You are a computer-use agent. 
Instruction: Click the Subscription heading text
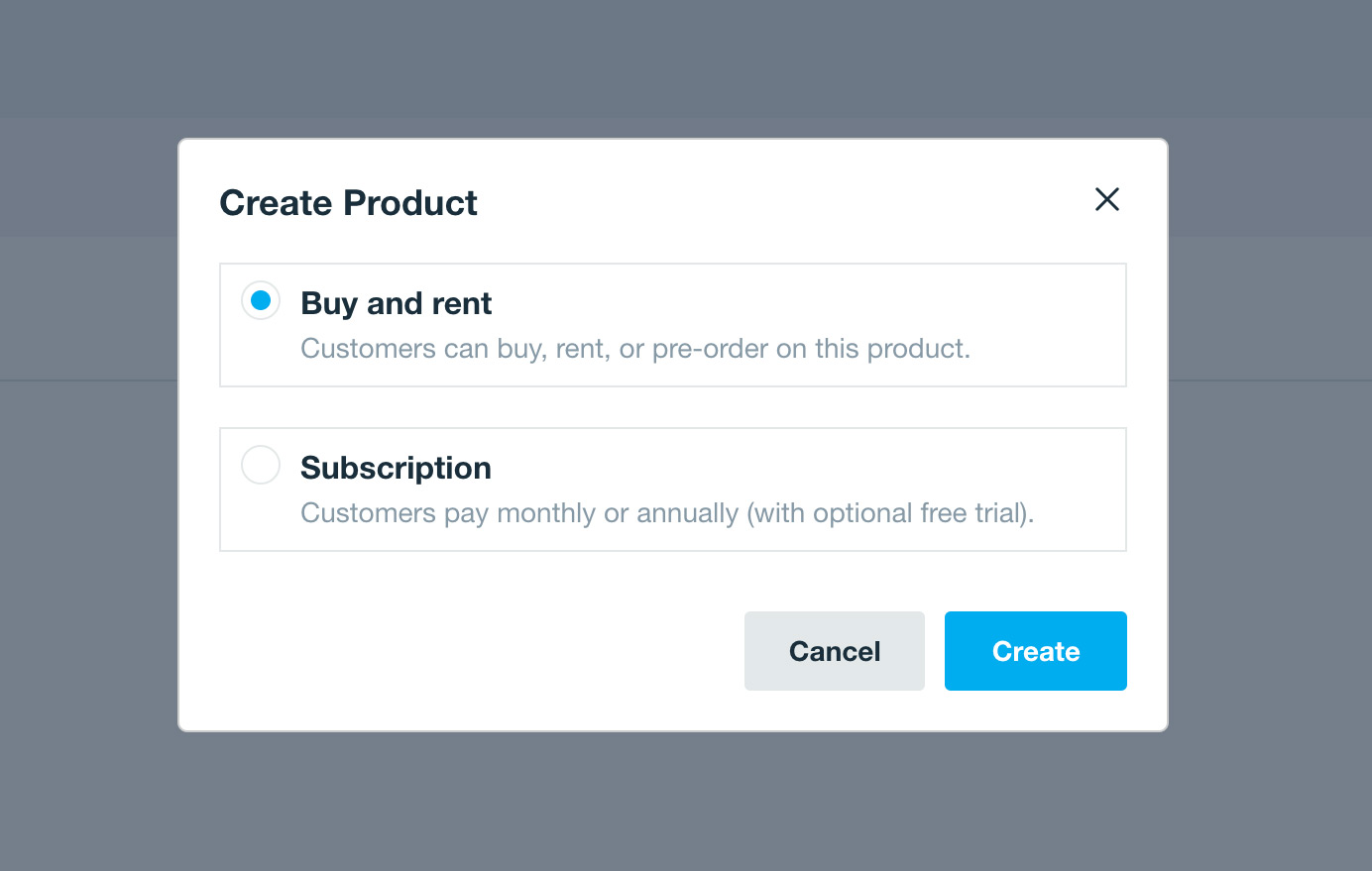[395, 467]
